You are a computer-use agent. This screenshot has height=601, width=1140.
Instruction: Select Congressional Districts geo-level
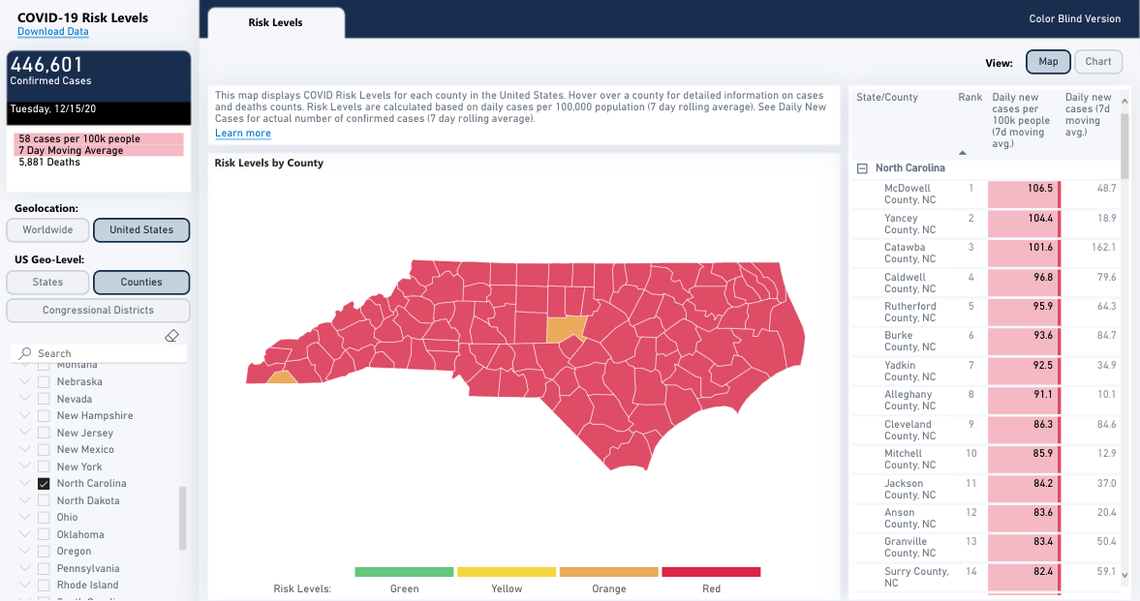click(x=97, y=310)
